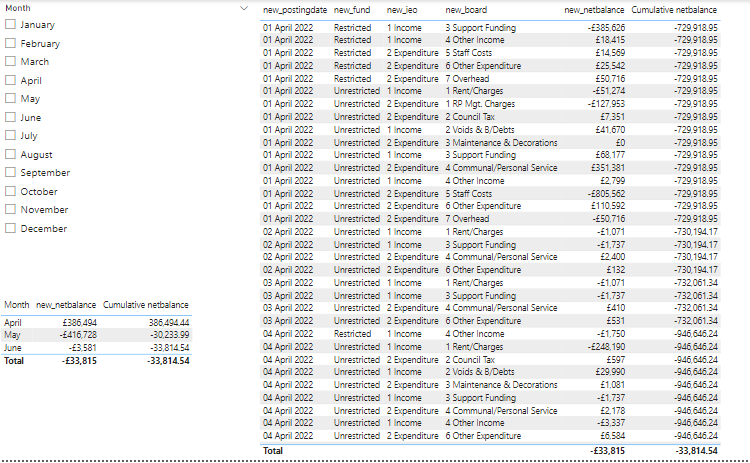
Task: Click the £18,415 netbalance cell
Action: (610, 40)
